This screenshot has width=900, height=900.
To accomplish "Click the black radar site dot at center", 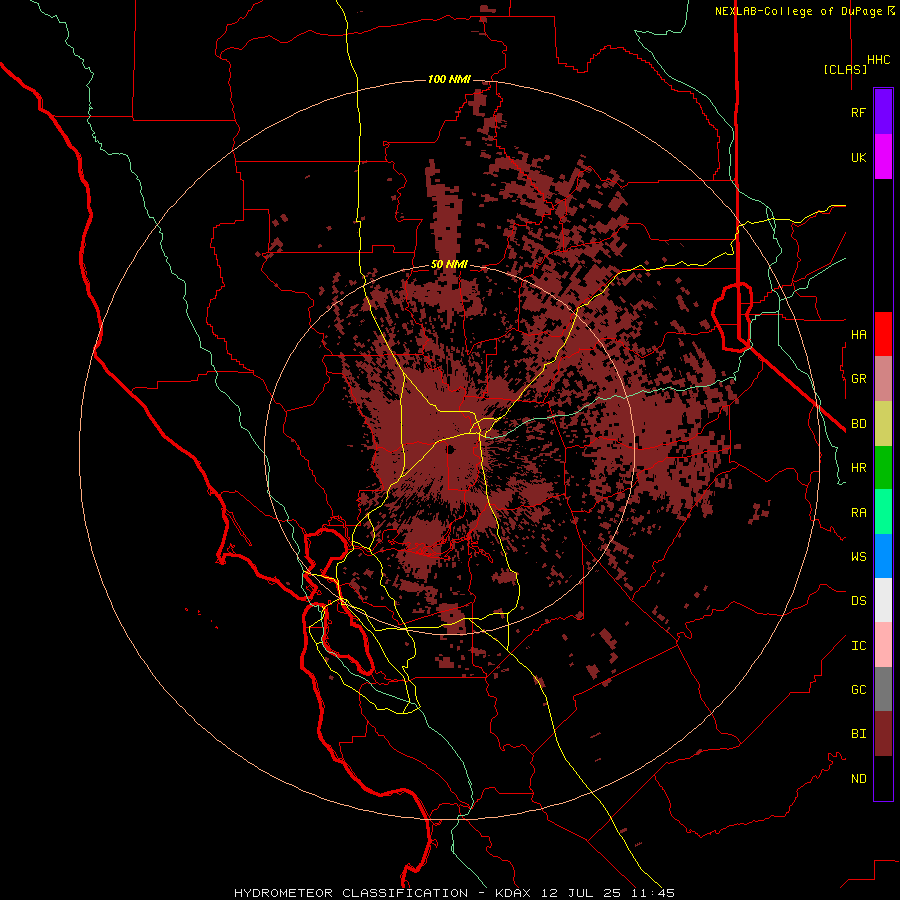I will pos(451,449).
